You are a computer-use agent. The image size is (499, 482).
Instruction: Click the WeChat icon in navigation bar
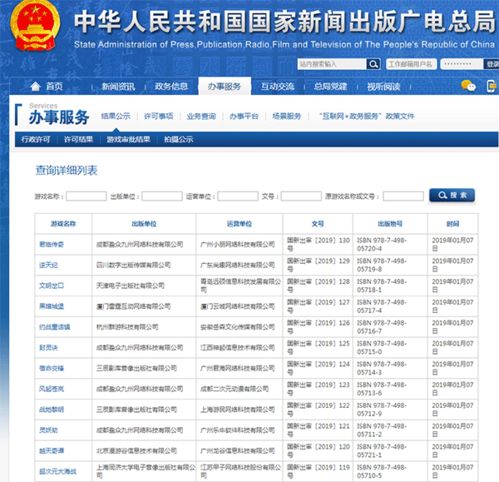click(468, 86)
